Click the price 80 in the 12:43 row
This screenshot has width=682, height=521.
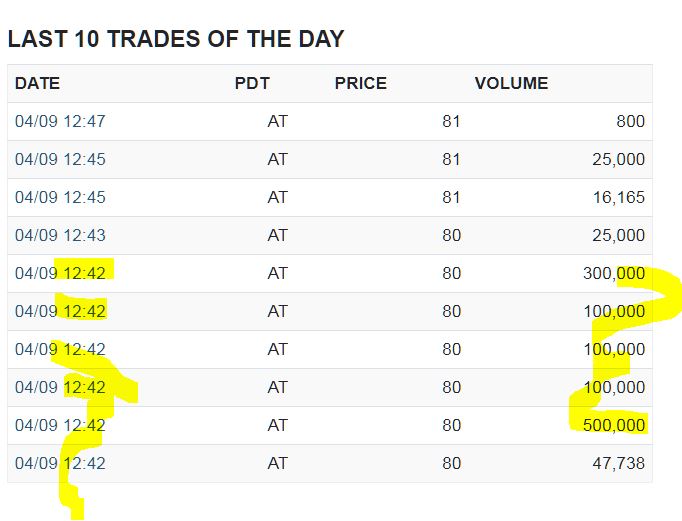[x=451, y=236]
